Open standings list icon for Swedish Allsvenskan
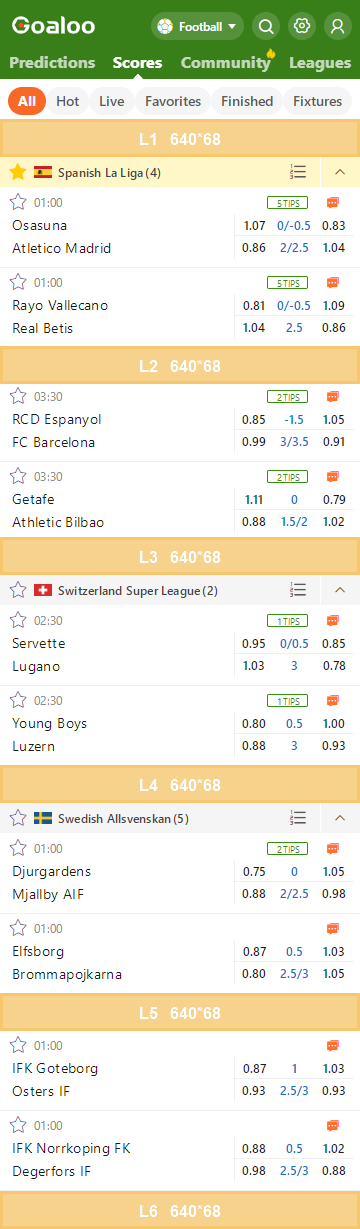360x1229 pixels. (298, 818)
